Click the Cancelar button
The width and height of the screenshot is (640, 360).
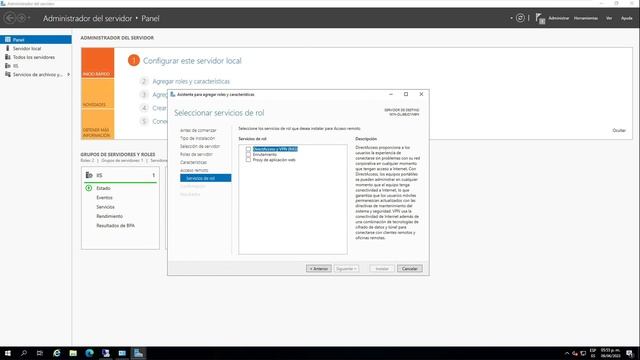click(409, 269)
